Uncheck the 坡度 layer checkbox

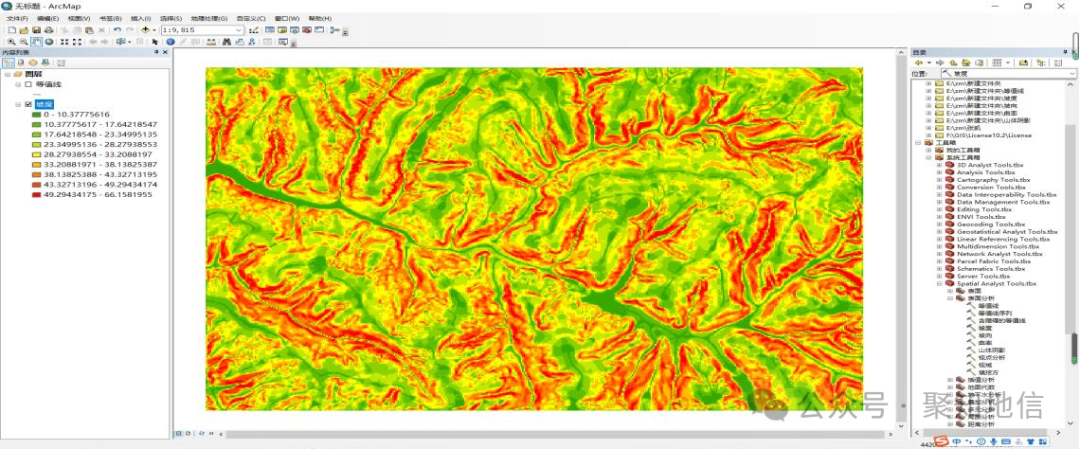click(28, 104)
